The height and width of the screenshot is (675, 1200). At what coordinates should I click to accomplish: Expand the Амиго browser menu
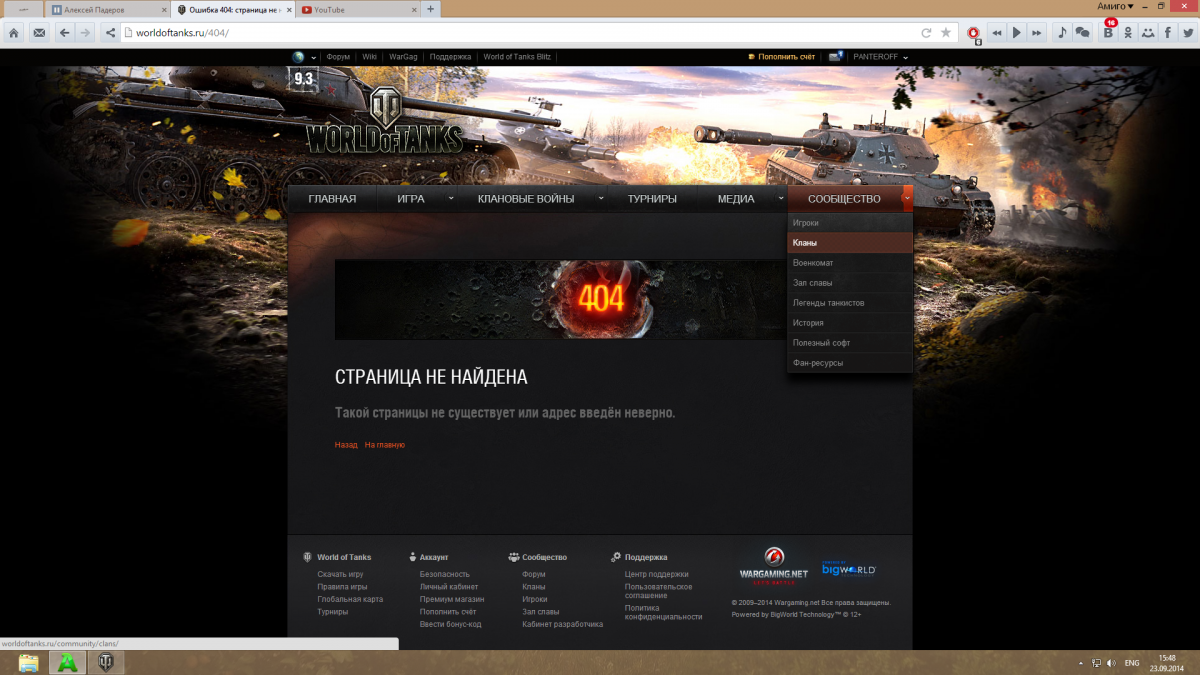pos(1116,6)
